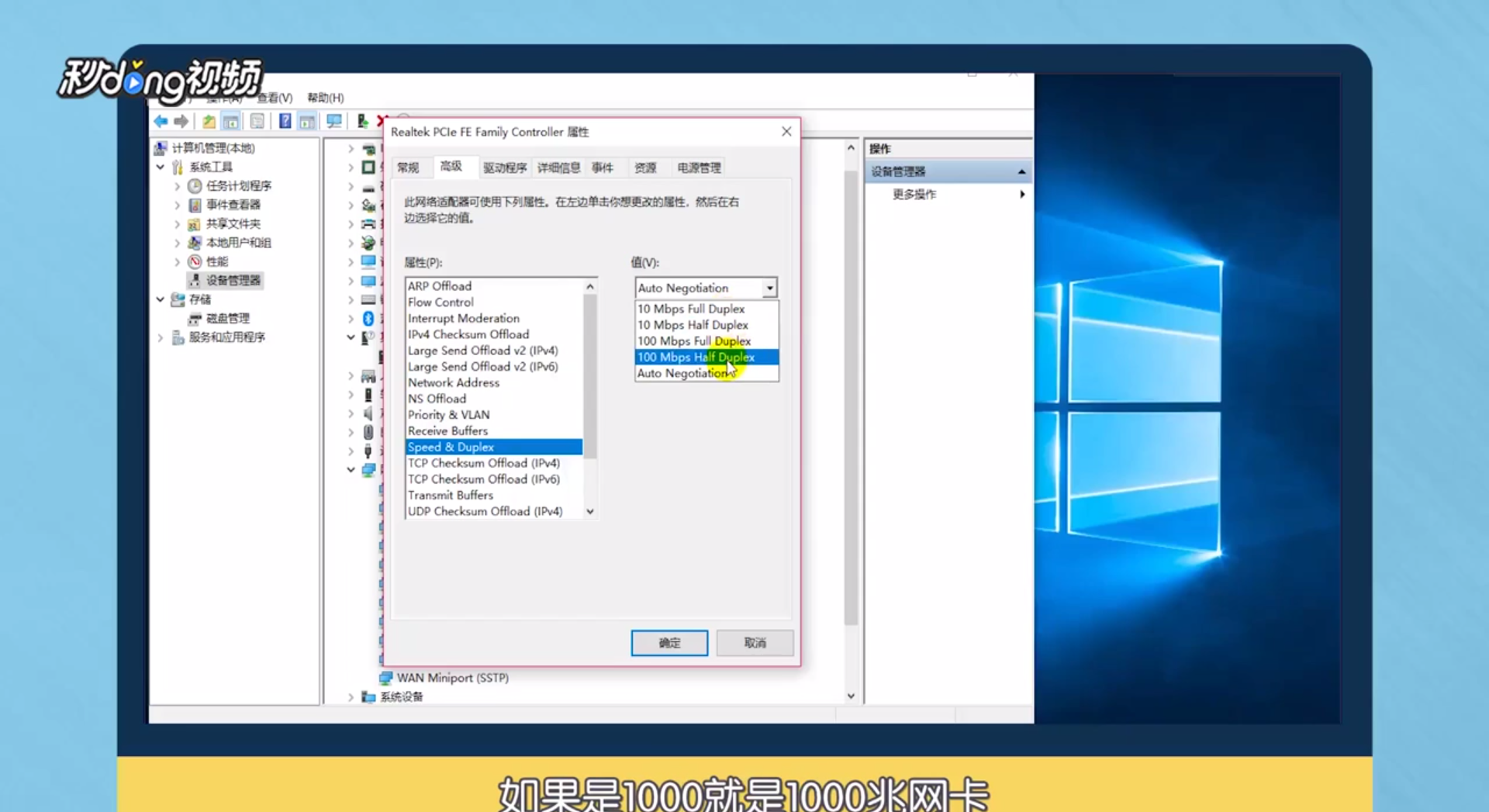Click the 取消 button

(755, 643)
